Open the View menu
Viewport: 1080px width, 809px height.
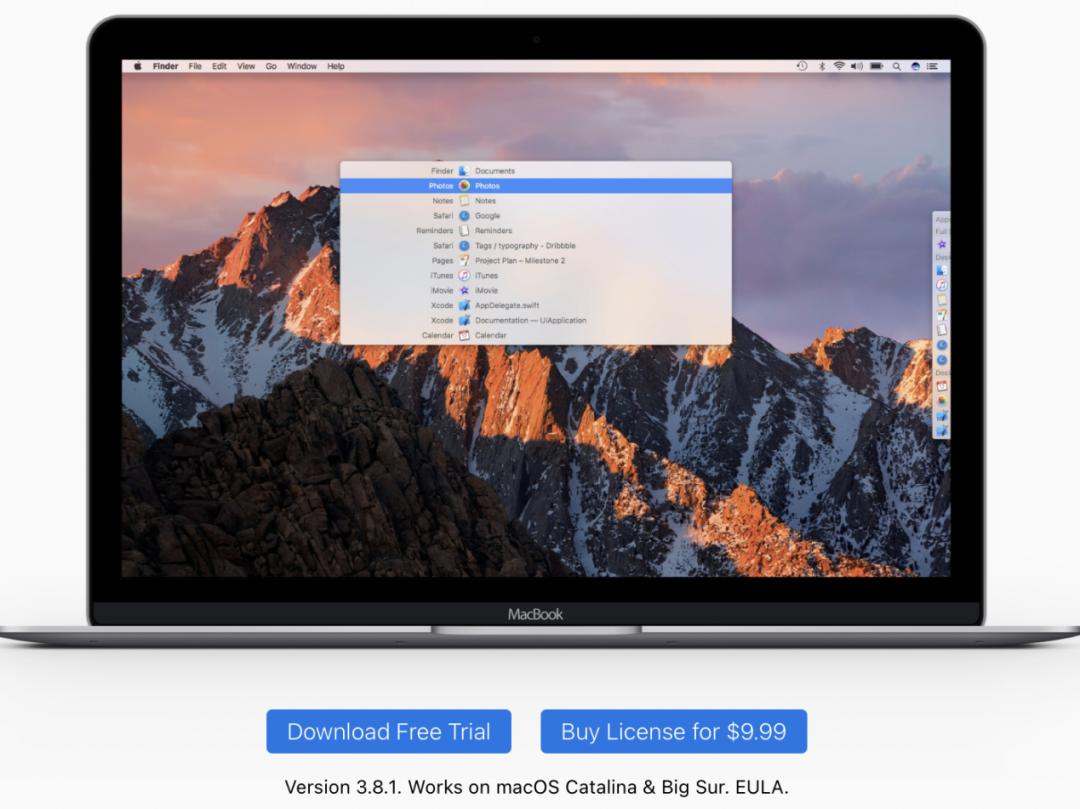click(246, 66)
